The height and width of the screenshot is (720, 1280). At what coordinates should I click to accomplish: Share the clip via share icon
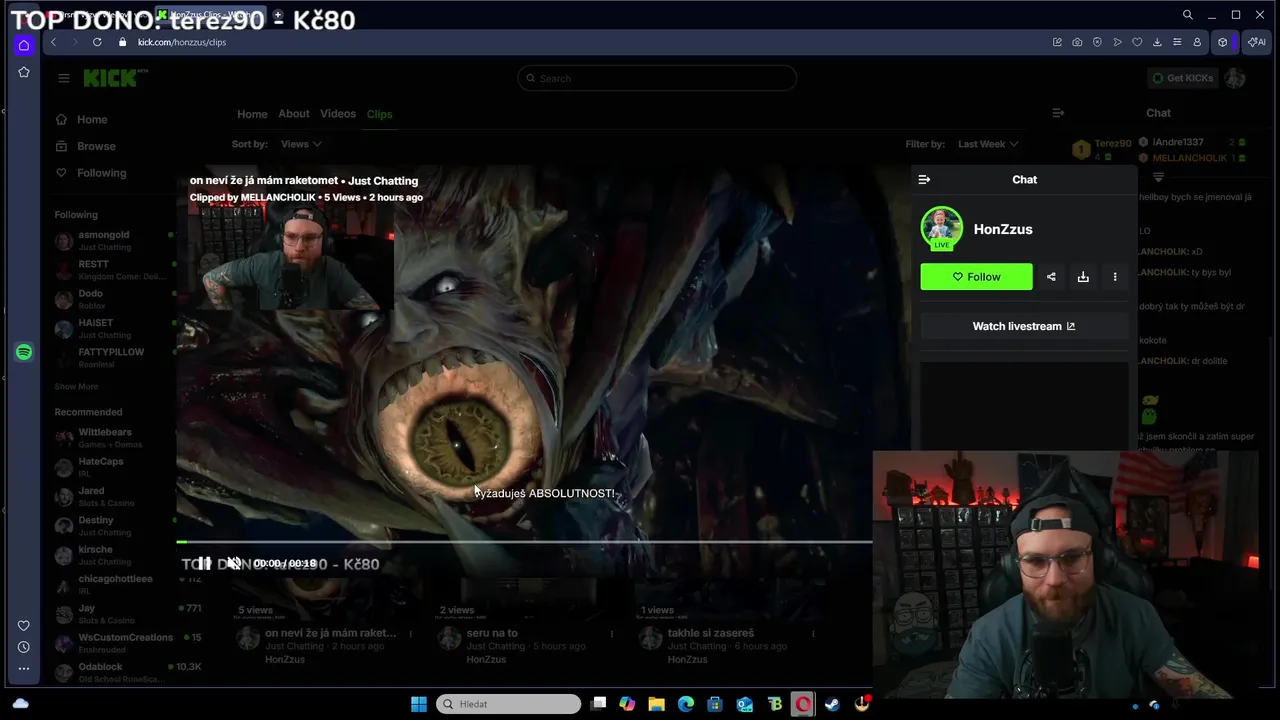click(x=1051, y=277)
